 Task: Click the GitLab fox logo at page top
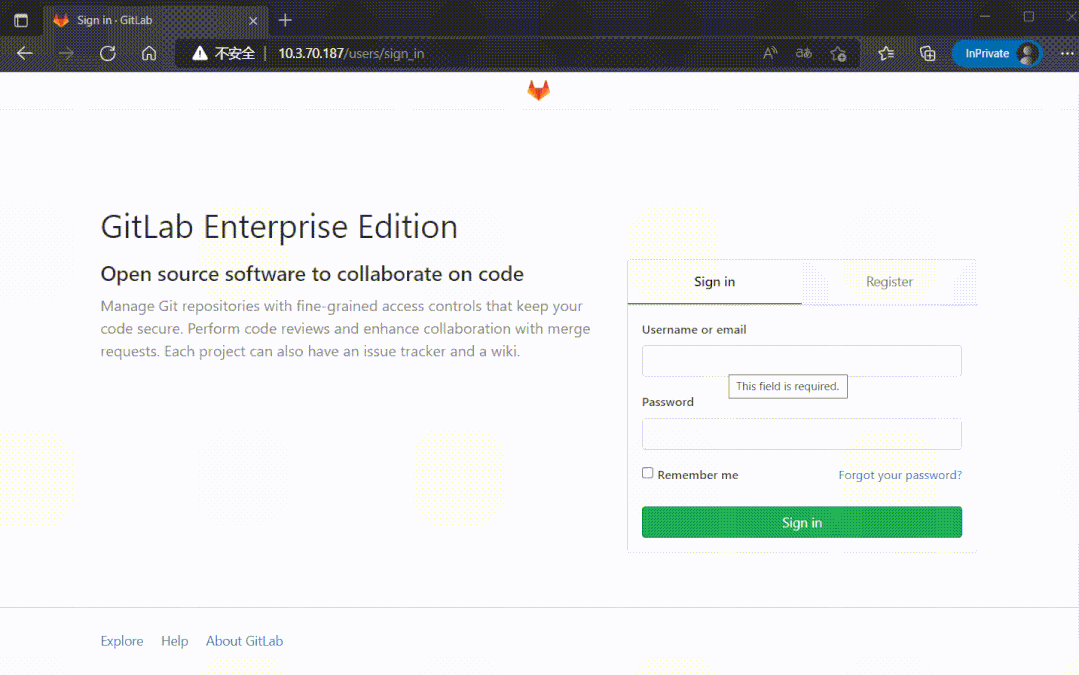tap(538, 91)
